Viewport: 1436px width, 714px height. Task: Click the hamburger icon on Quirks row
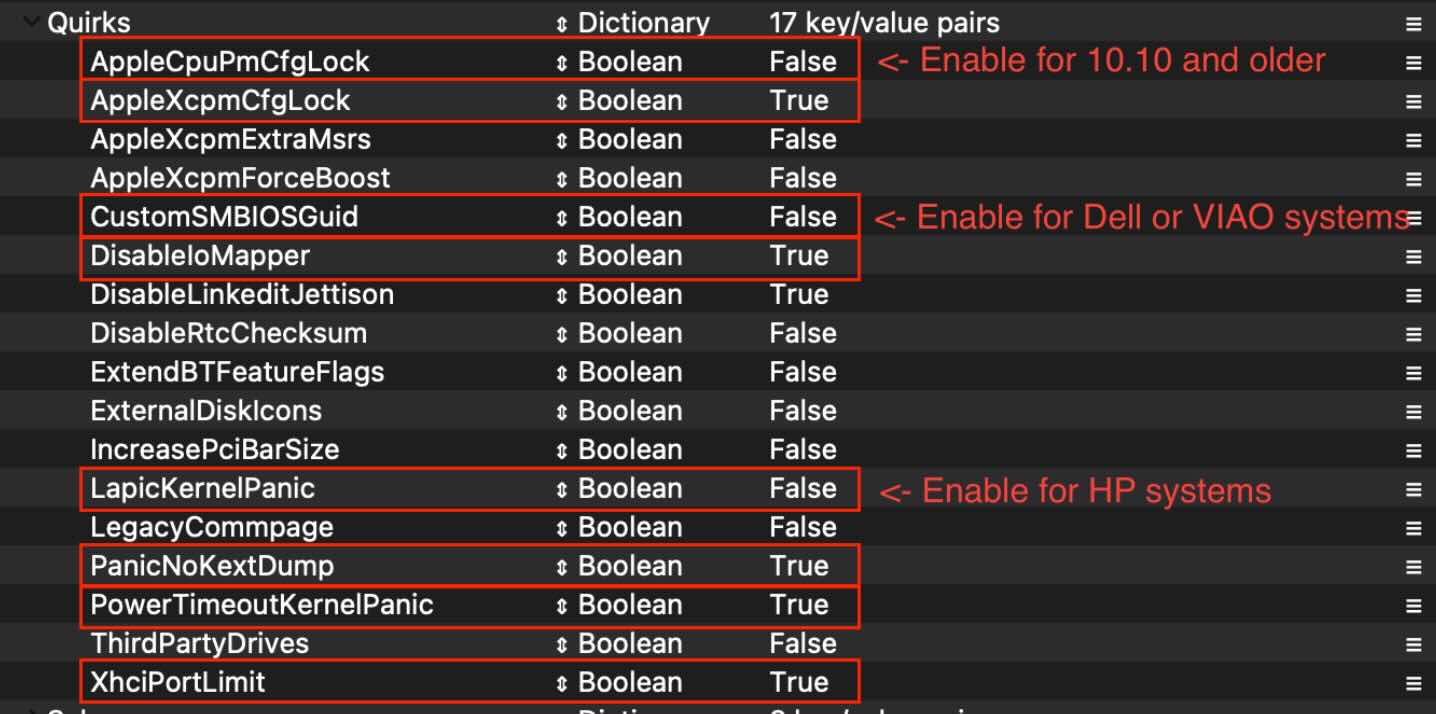pos(1413,24)
